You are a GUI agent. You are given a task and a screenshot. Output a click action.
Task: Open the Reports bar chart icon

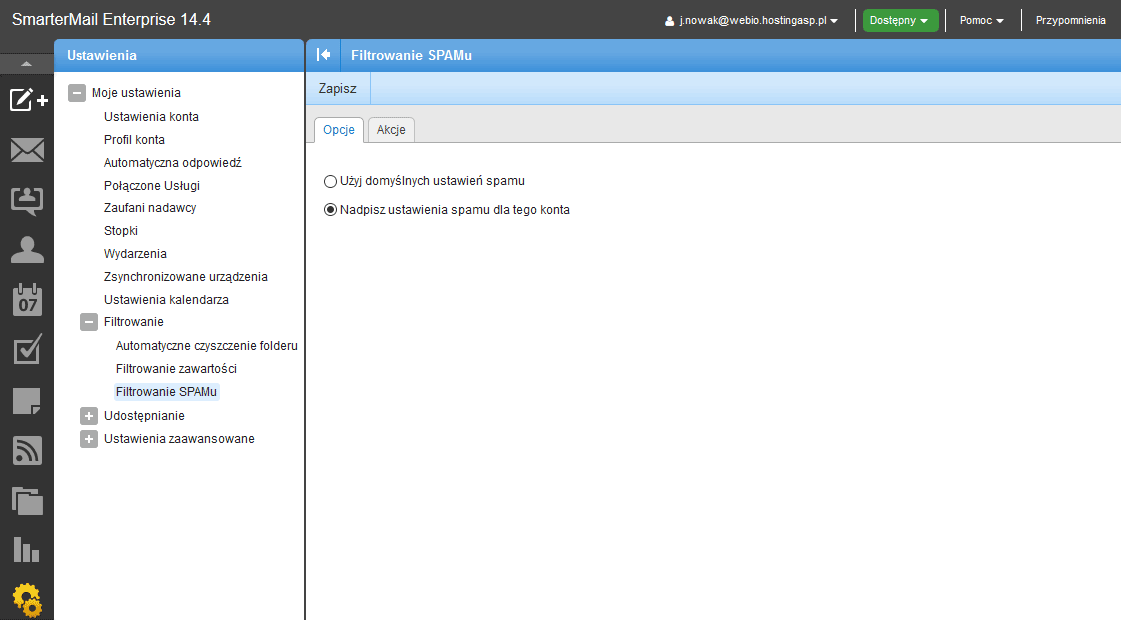pos(27,549)
